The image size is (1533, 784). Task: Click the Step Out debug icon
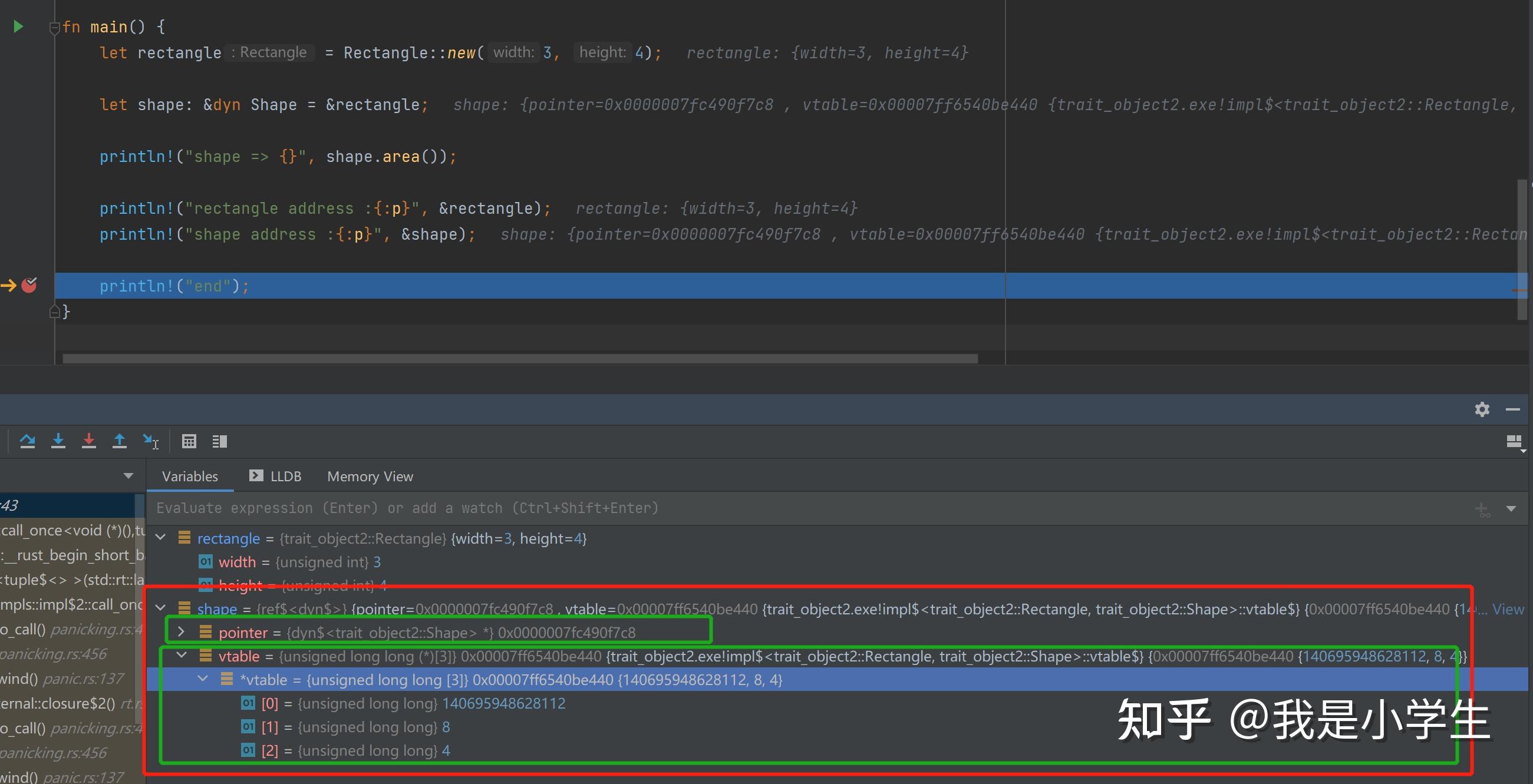(x=120, y=441)
